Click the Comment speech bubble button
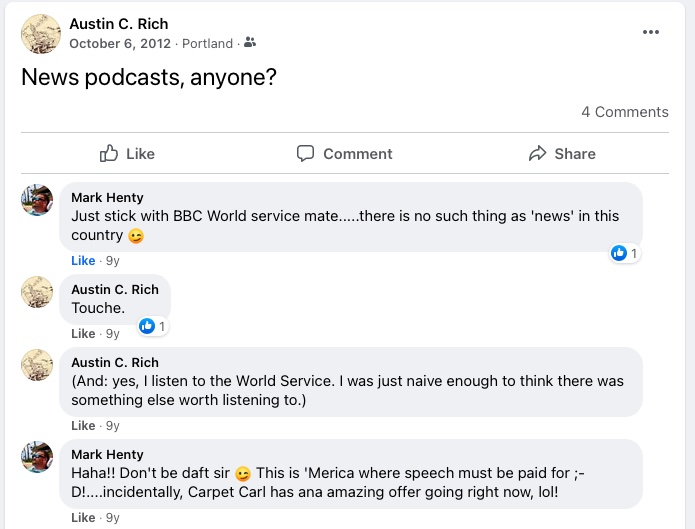 tap(344, 153)
